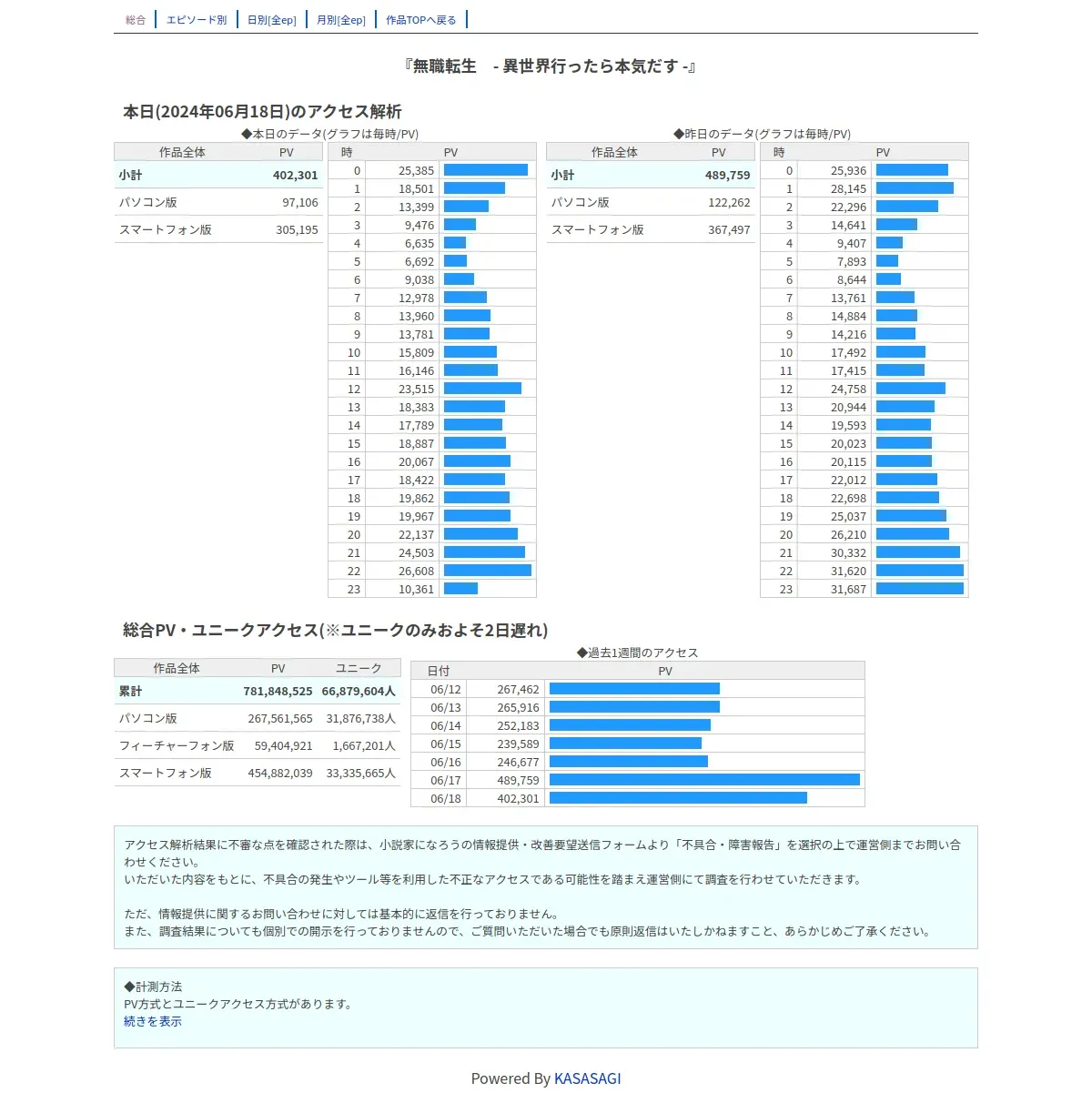Click the weekly bar for 06/12
This screenshot has height=1093, width=1092.
pyautogui.click(x=634, y=689)
